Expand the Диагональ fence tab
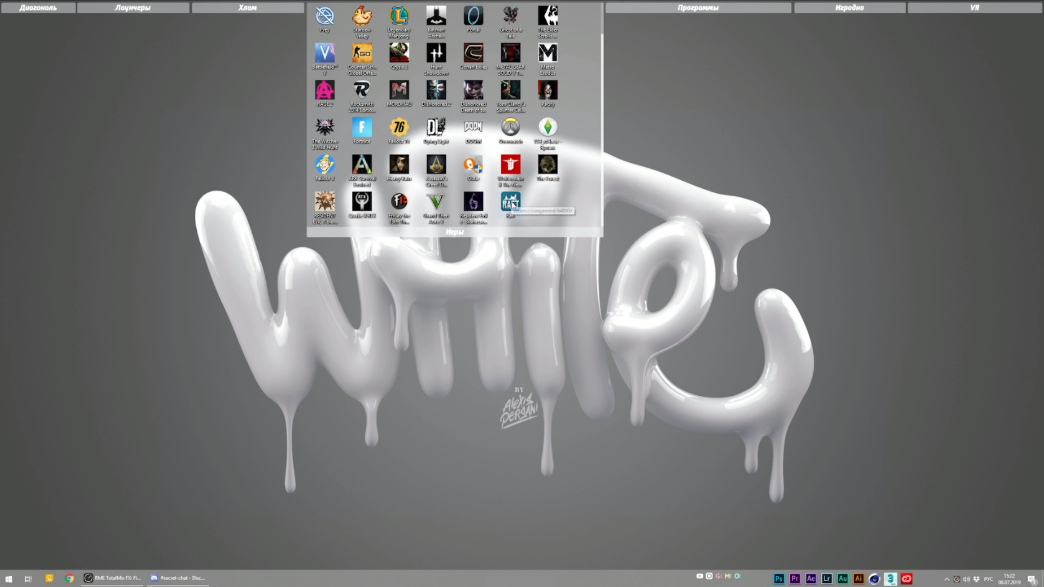Viewport: 1044px width, 587px height. [x=38, y=8]
